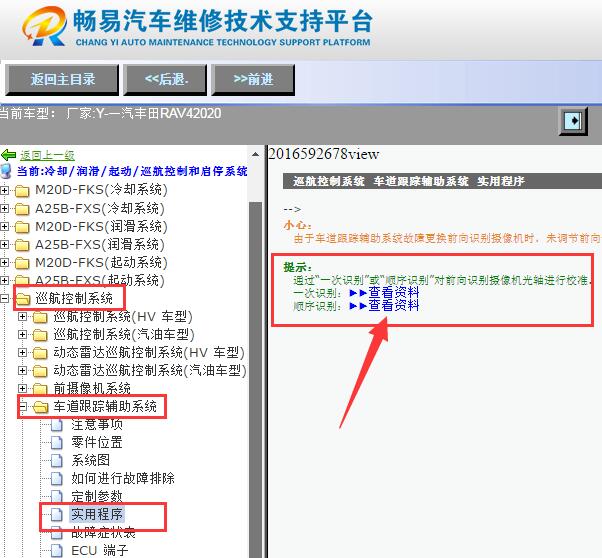The width and height of the screenshot is (602, 558).
Task: Open the 故障症状表 page
Action: [x=104, y=533]
